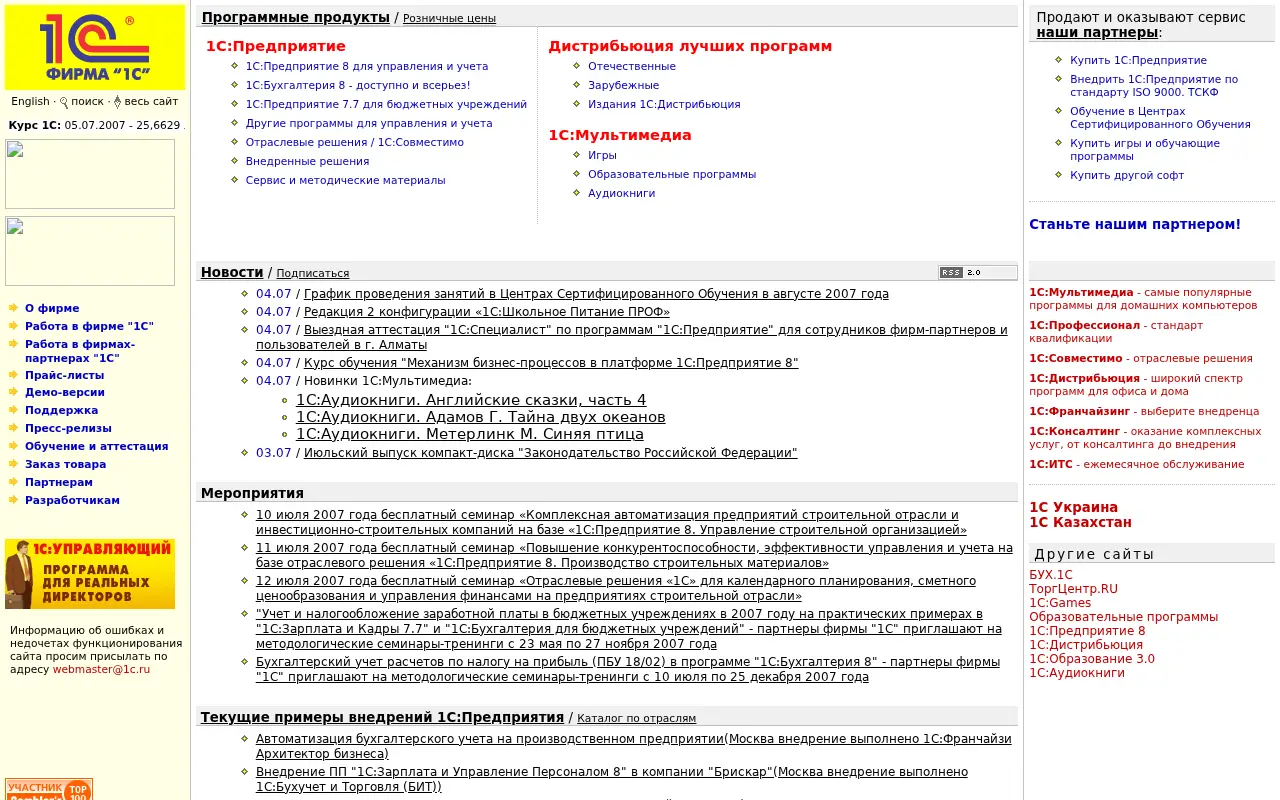Go to 1С Украина site

pyautogui.click(x=1074, y=507)
